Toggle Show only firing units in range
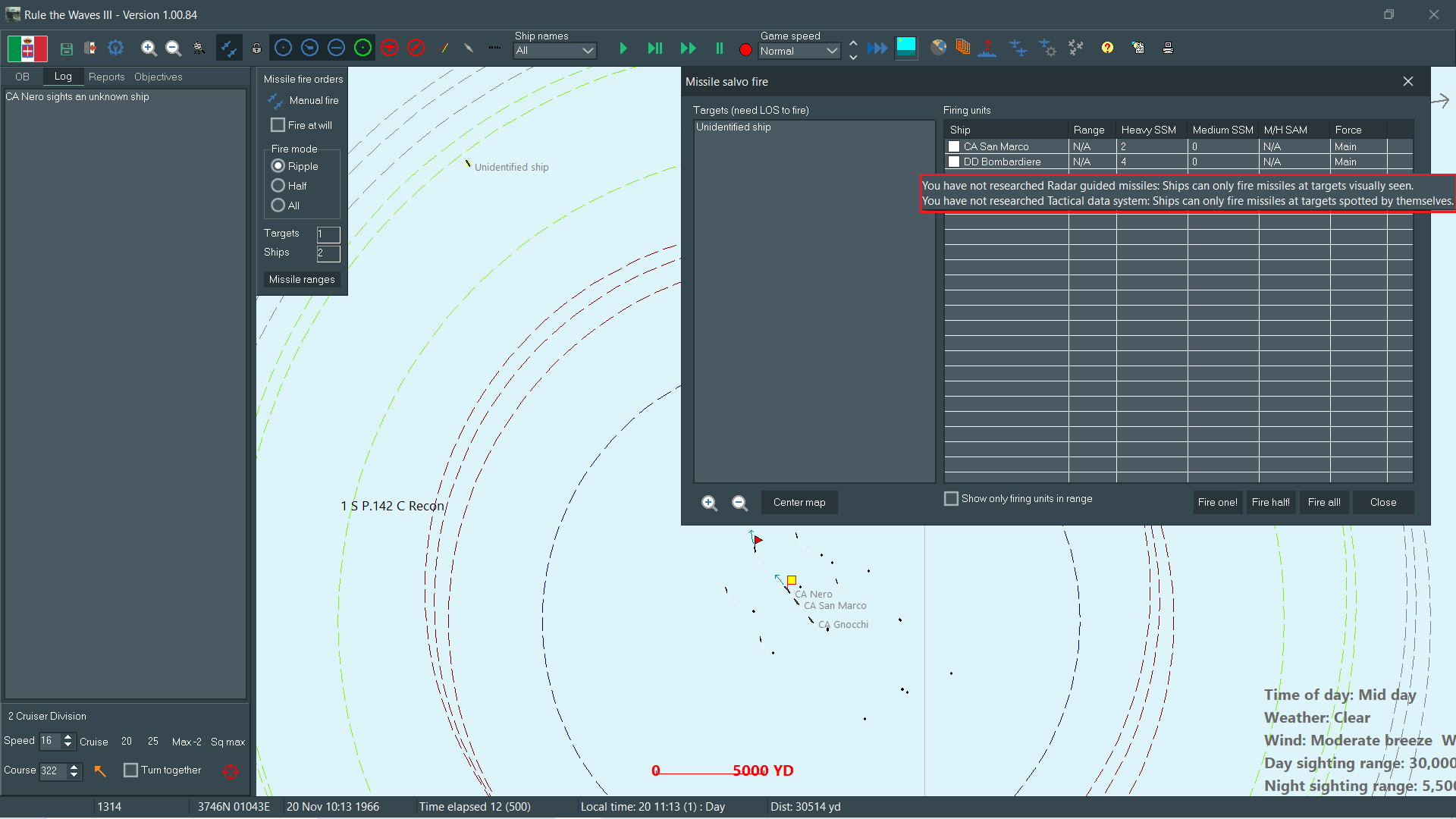This screenshot has height=819, width=1456. (951, 498)
